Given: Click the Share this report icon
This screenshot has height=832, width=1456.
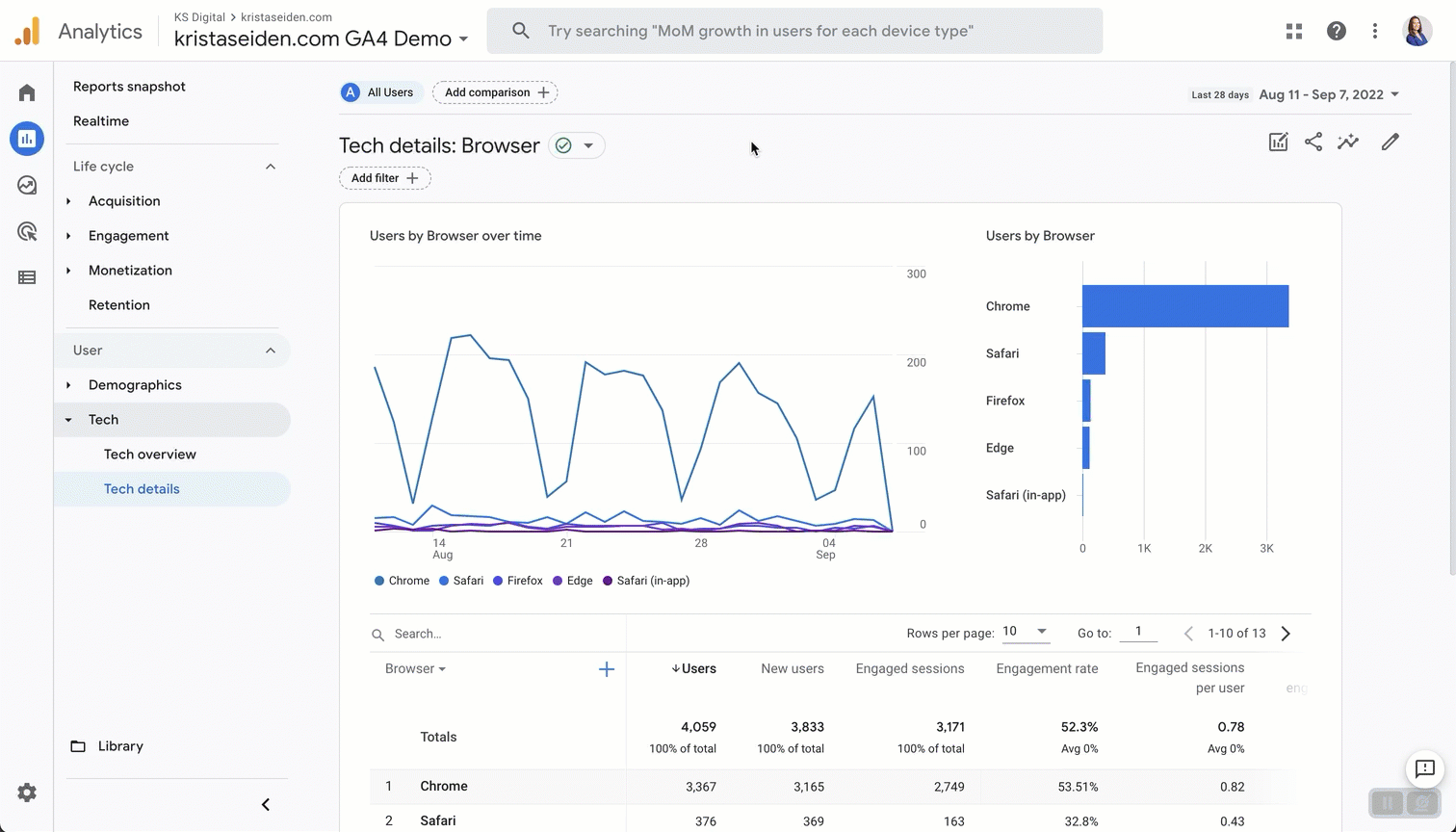Looking at the screenshot, I should point(1313,143).
